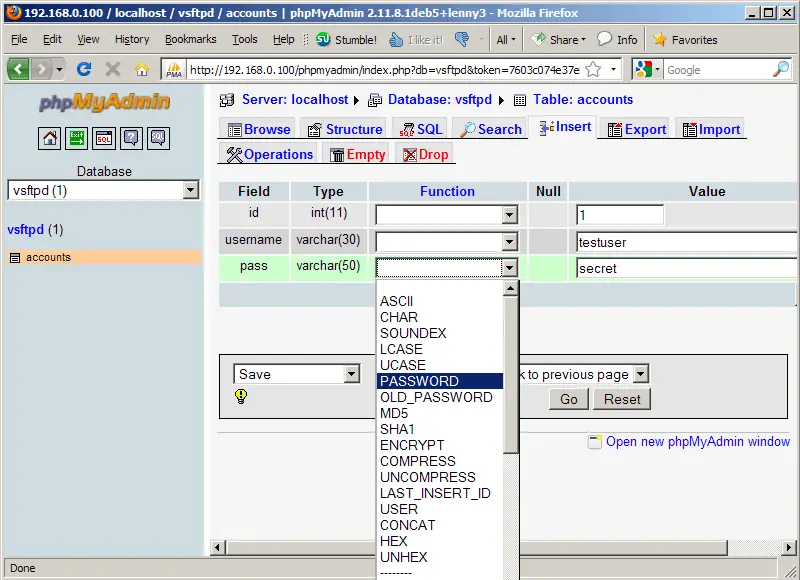800x580 pixels.
Task: Click the Firefox Back arrow button
Action: [x=18, y=69]
